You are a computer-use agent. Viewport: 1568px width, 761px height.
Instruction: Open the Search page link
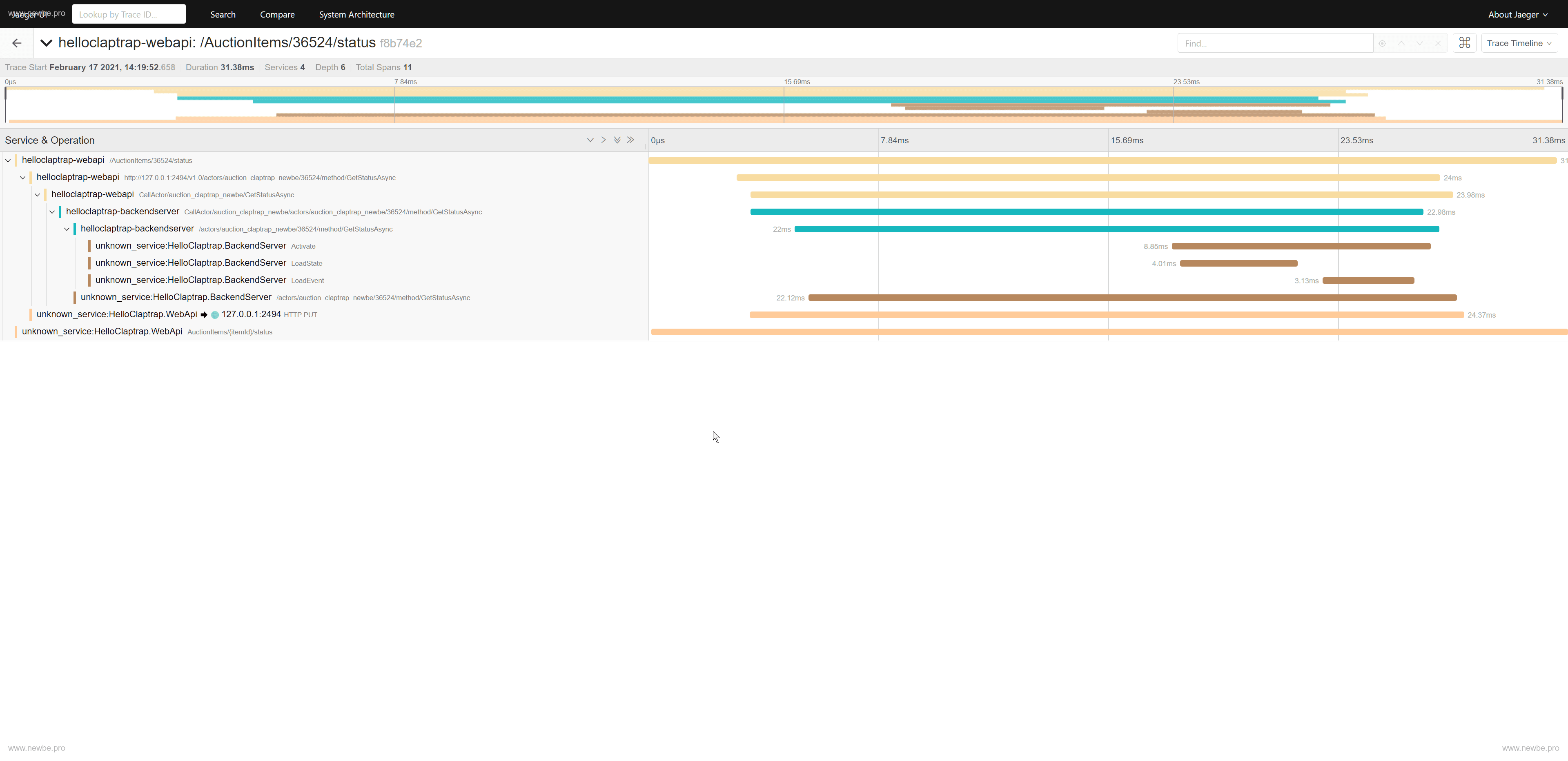point(223,15)
